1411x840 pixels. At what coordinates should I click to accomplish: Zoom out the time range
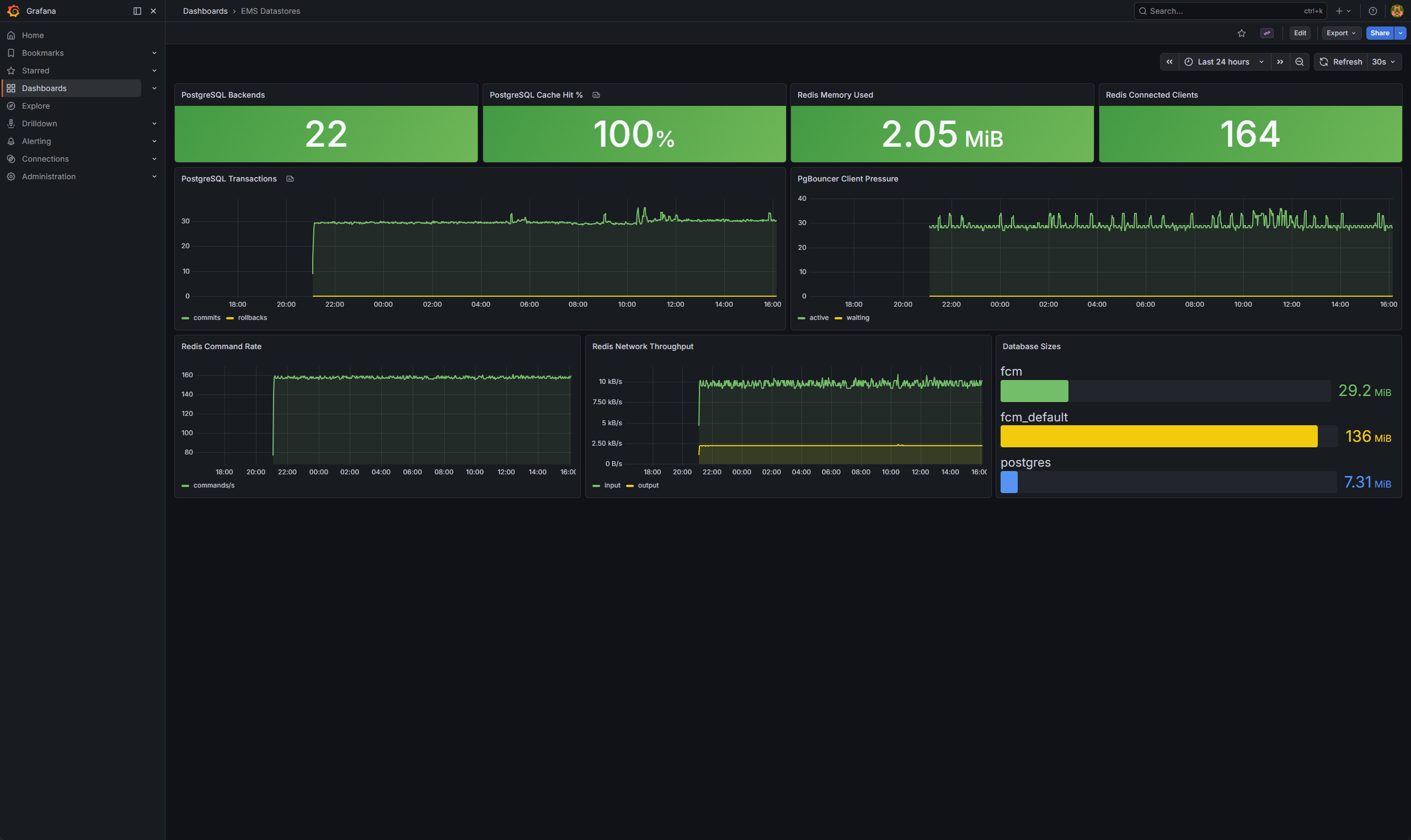1299,62
